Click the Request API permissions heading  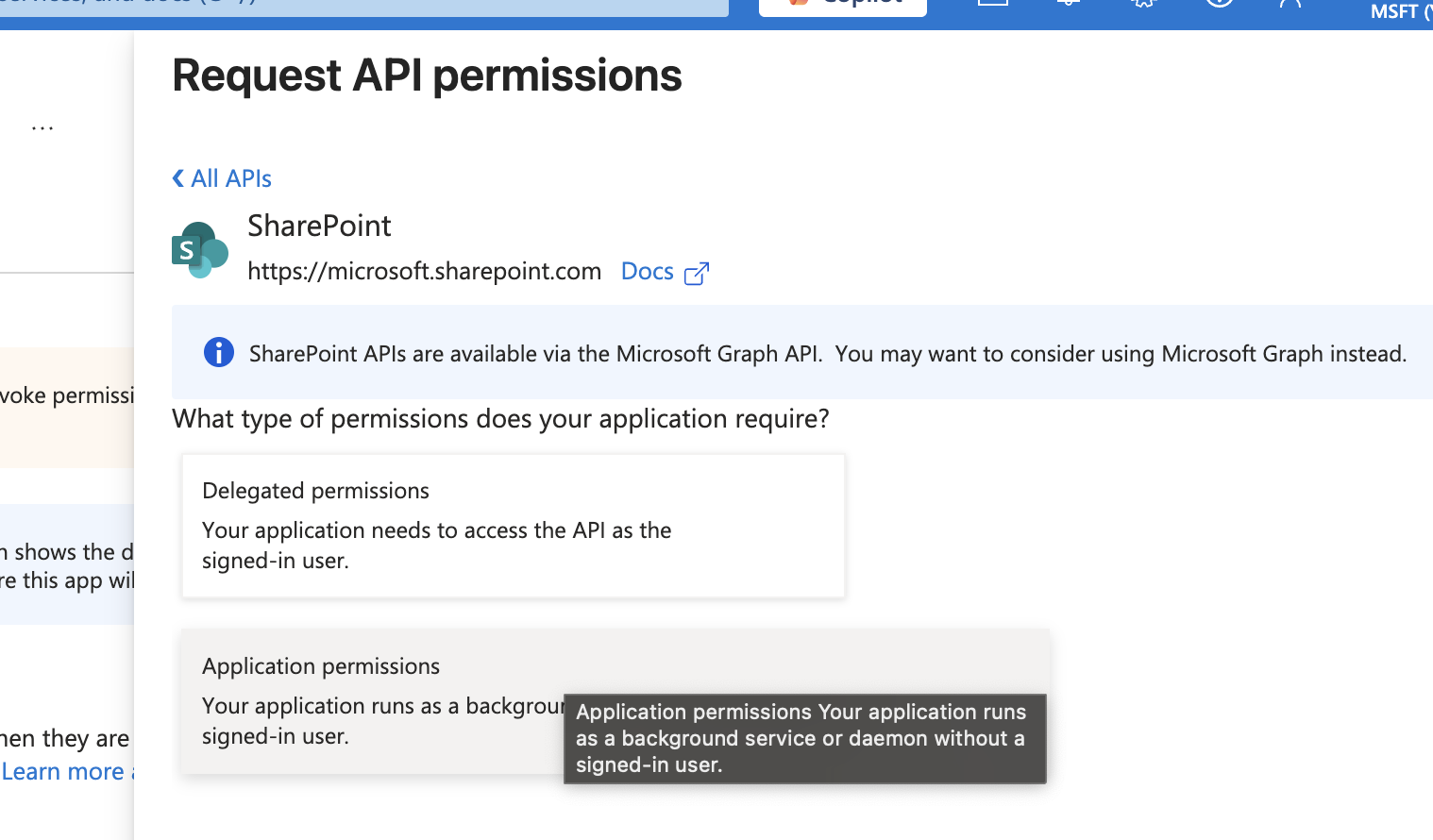coord(427,76)
